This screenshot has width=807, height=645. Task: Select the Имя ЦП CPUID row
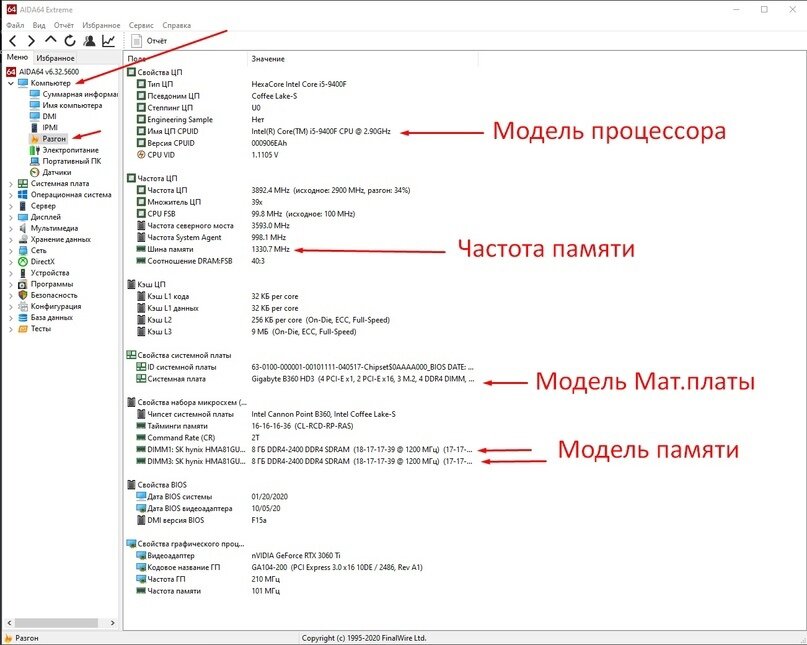click(299, 131)
